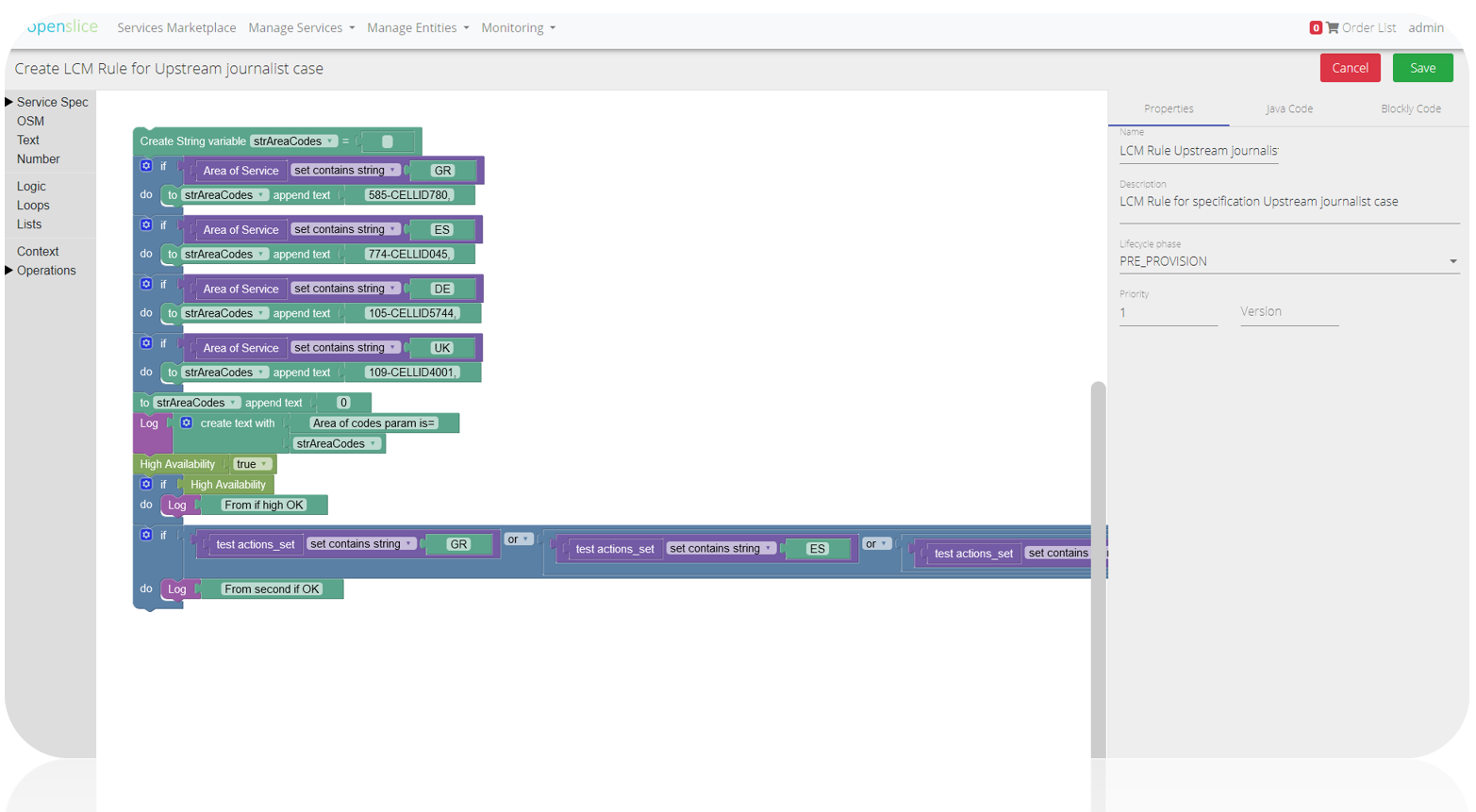Viewport: 1476px width, 812px height.
Task: Open strAreaCodes variable dropdown in Create String block
Action: click(293, 141)
